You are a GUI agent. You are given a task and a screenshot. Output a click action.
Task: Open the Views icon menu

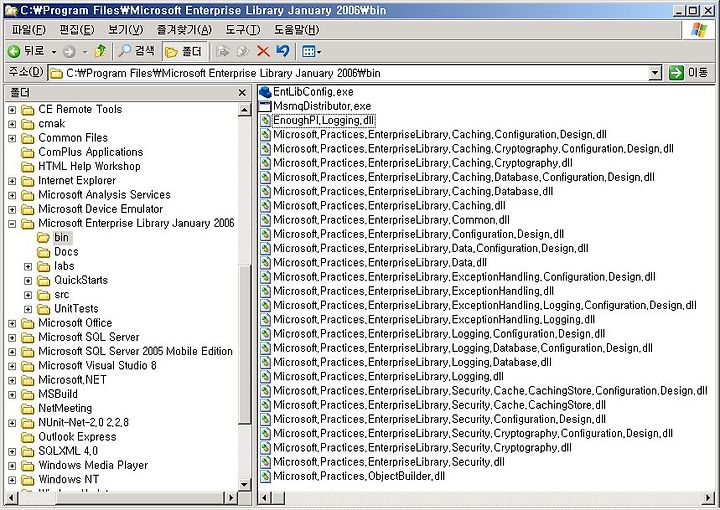click(311, 51)
